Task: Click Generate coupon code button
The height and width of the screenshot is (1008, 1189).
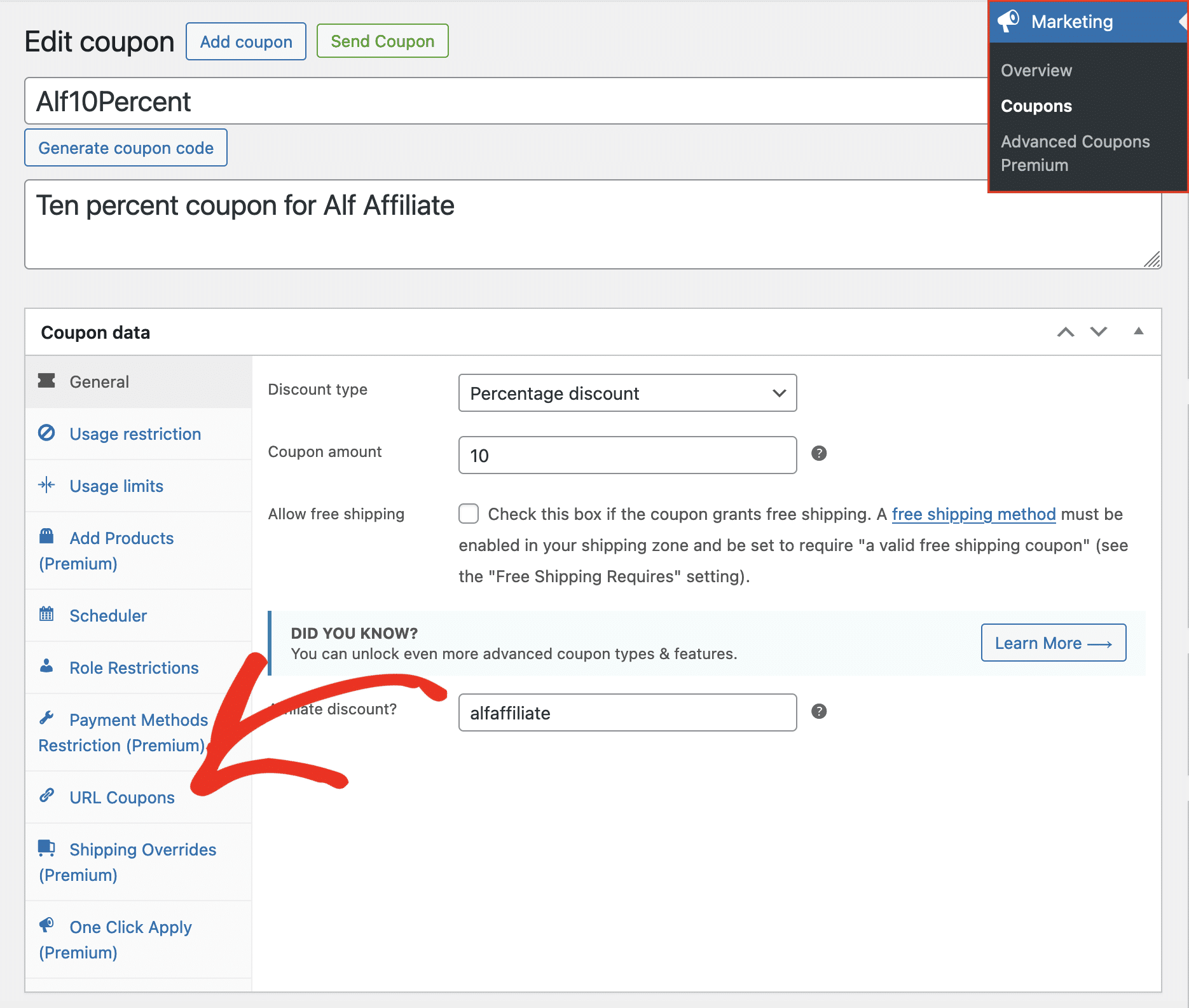Action: (x=126, y=147)
